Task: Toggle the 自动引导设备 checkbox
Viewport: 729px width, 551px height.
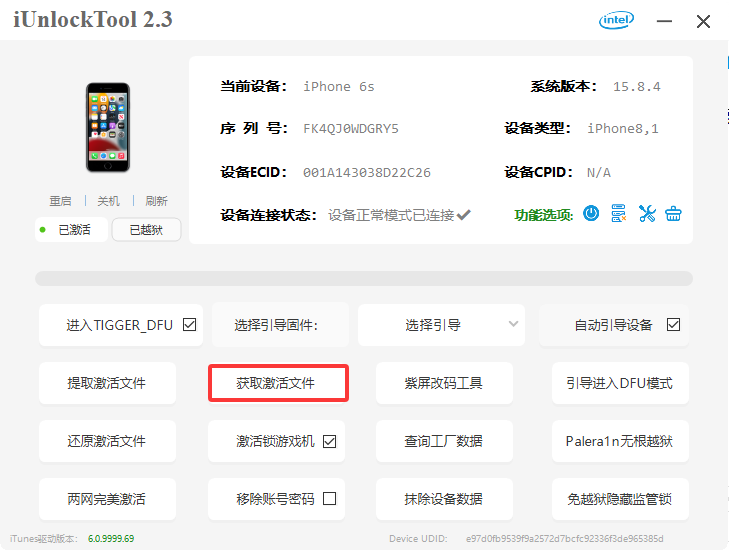Action: 673,324
